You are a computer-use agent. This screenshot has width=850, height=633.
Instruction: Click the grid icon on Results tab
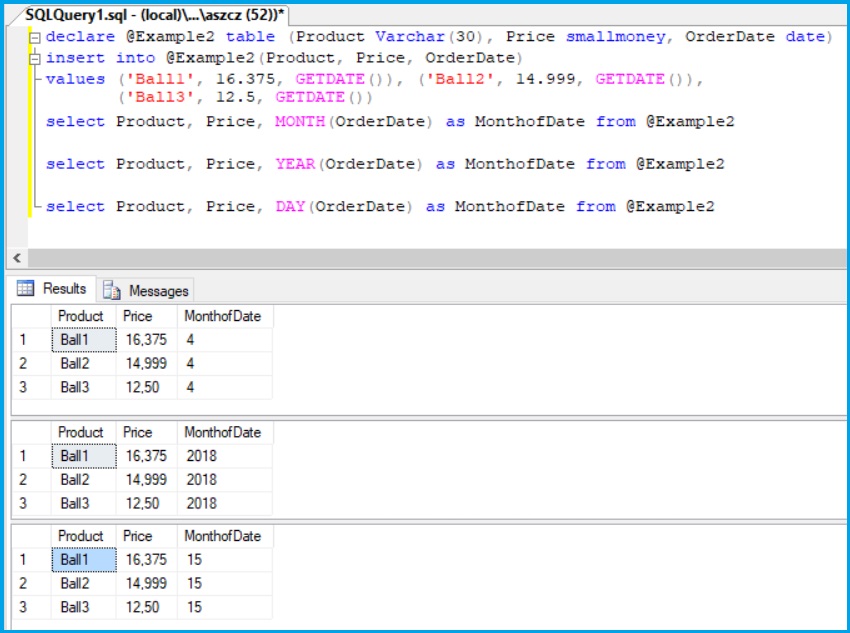pyautogui.click(x=26, y=289)
